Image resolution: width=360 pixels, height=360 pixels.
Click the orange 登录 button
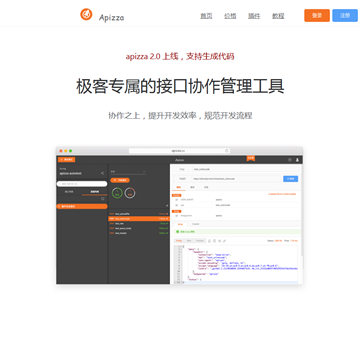(x=317, y=15)
